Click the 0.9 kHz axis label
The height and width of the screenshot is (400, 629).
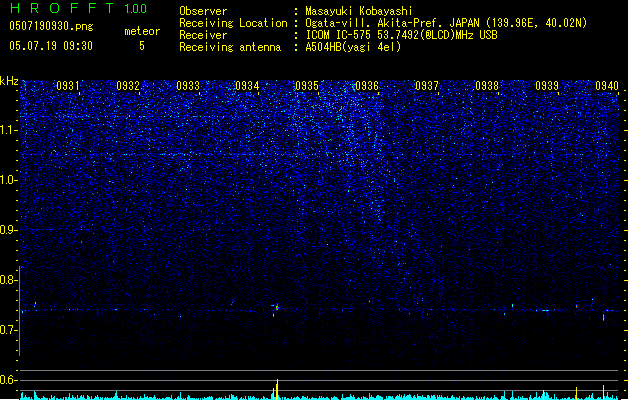tap(9, 230)
